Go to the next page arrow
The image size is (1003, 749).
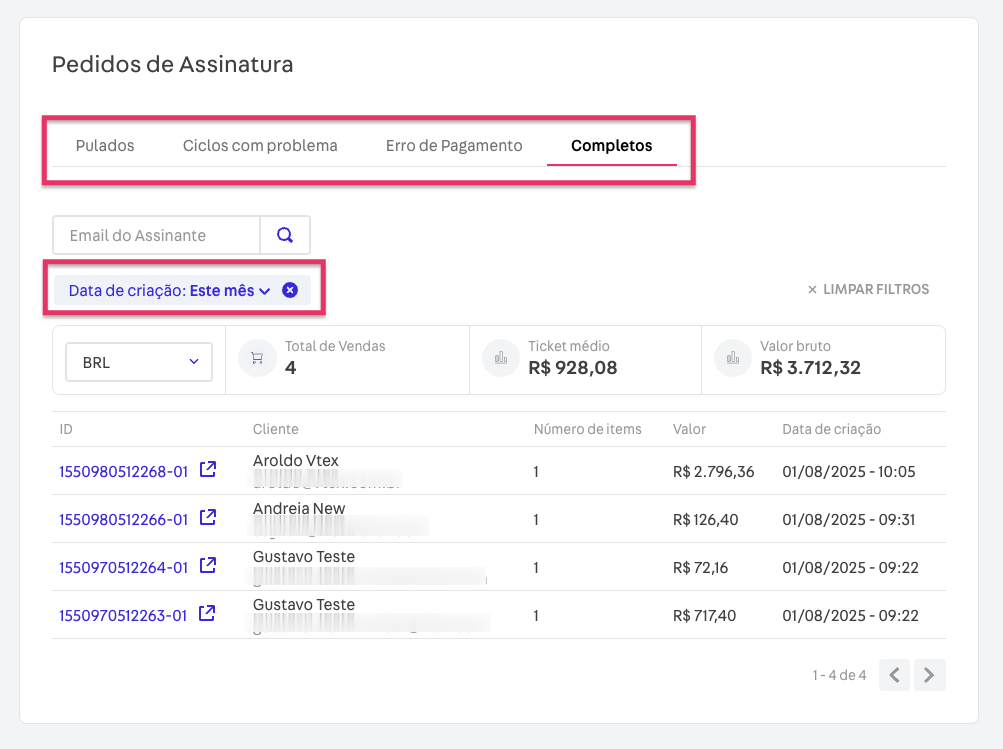[x=929, y=675]
